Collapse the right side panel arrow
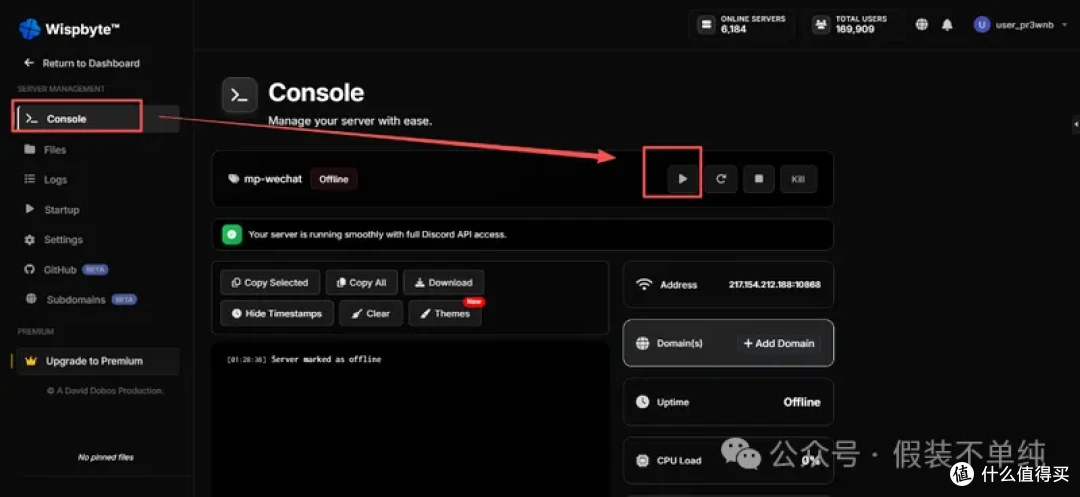1080x497 pixels. point(1076,124)
